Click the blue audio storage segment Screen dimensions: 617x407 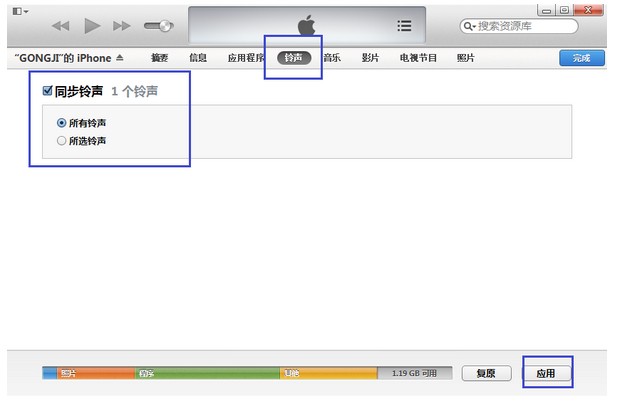(50, 373)
